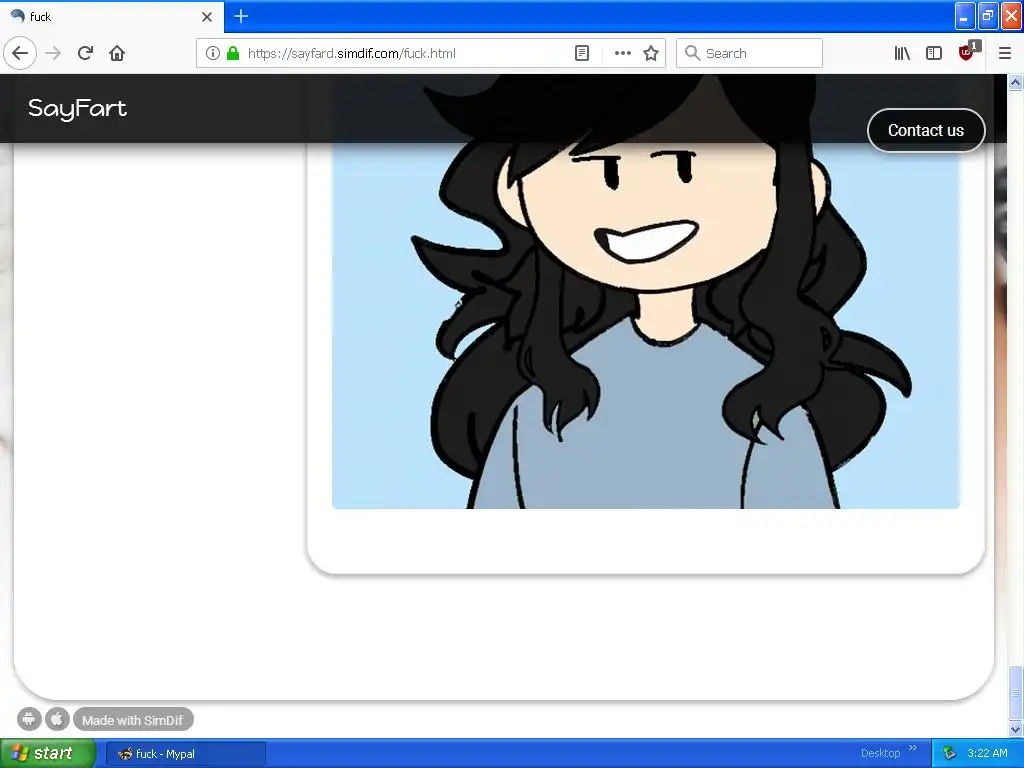The width and height of the screenshot is (1024, 768).
Task: Open a new tab
Action: tap(240, 16)
